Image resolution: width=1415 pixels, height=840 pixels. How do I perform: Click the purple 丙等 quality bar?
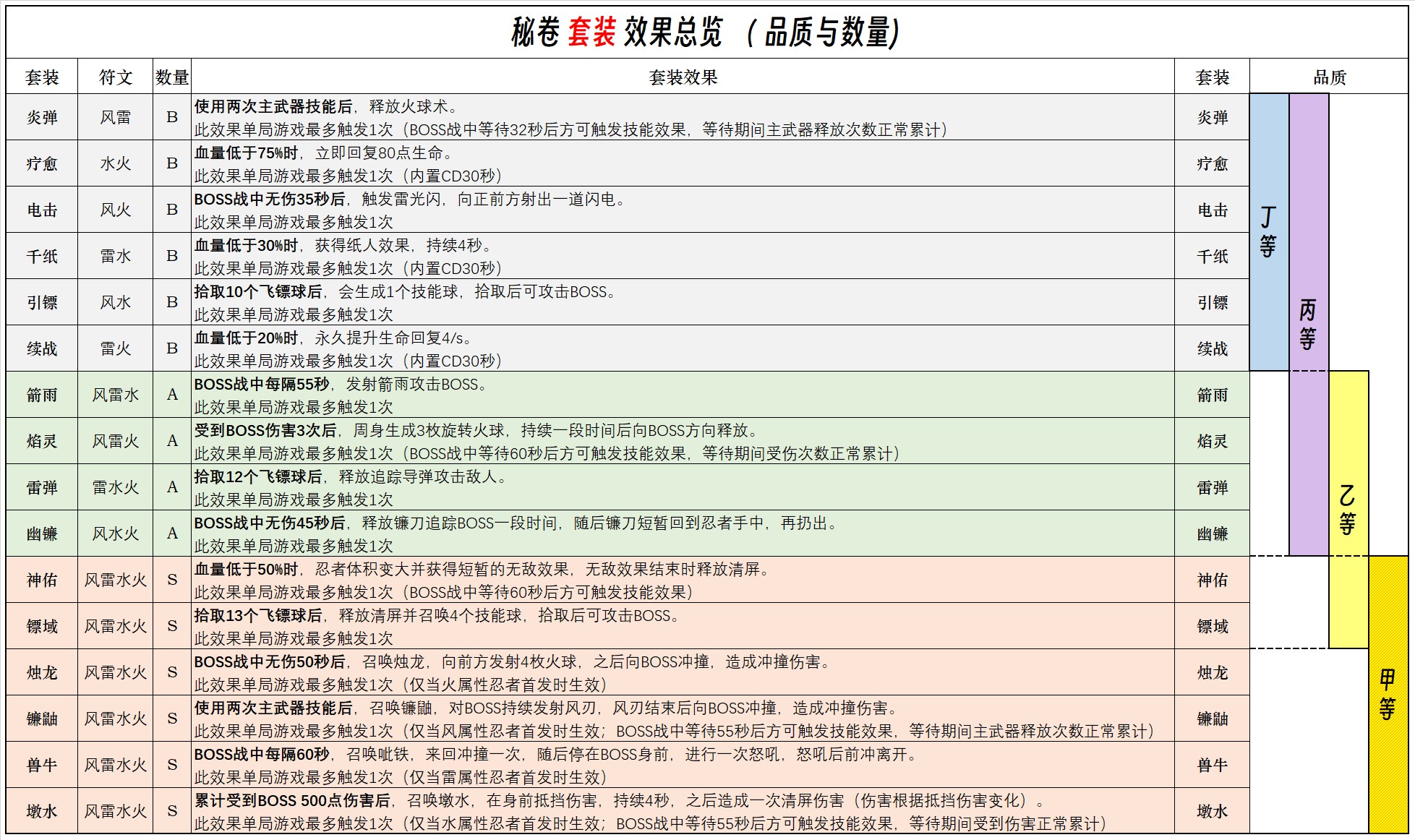point(1308,324)
